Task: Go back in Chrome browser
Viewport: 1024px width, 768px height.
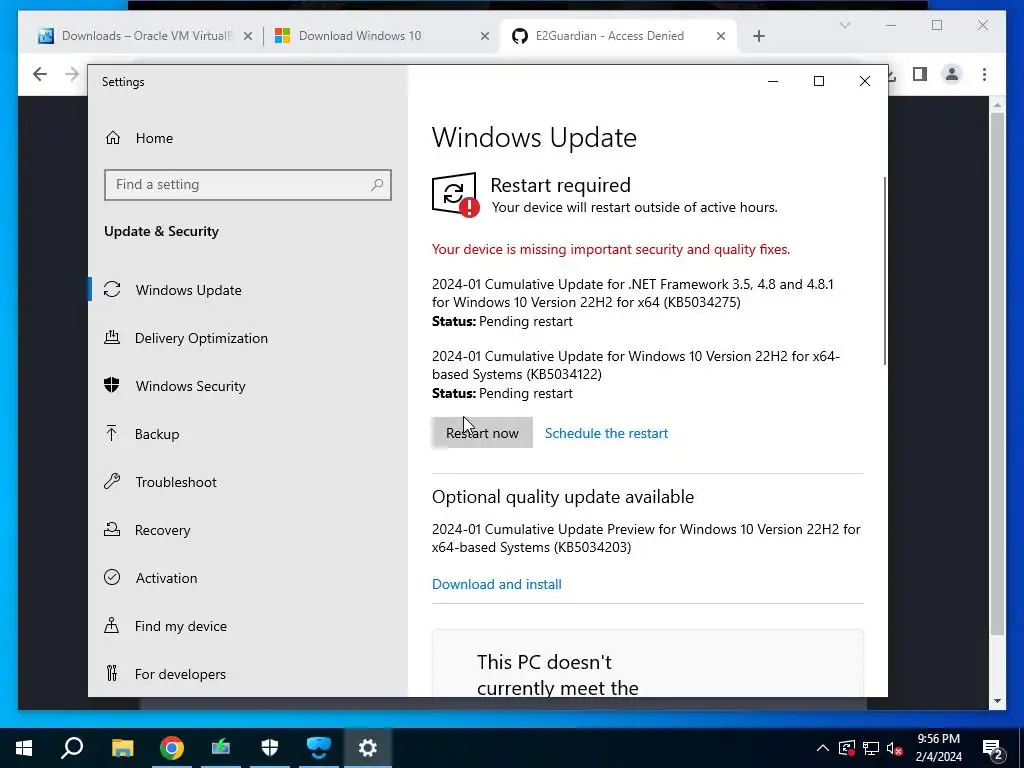Action: 40,74
